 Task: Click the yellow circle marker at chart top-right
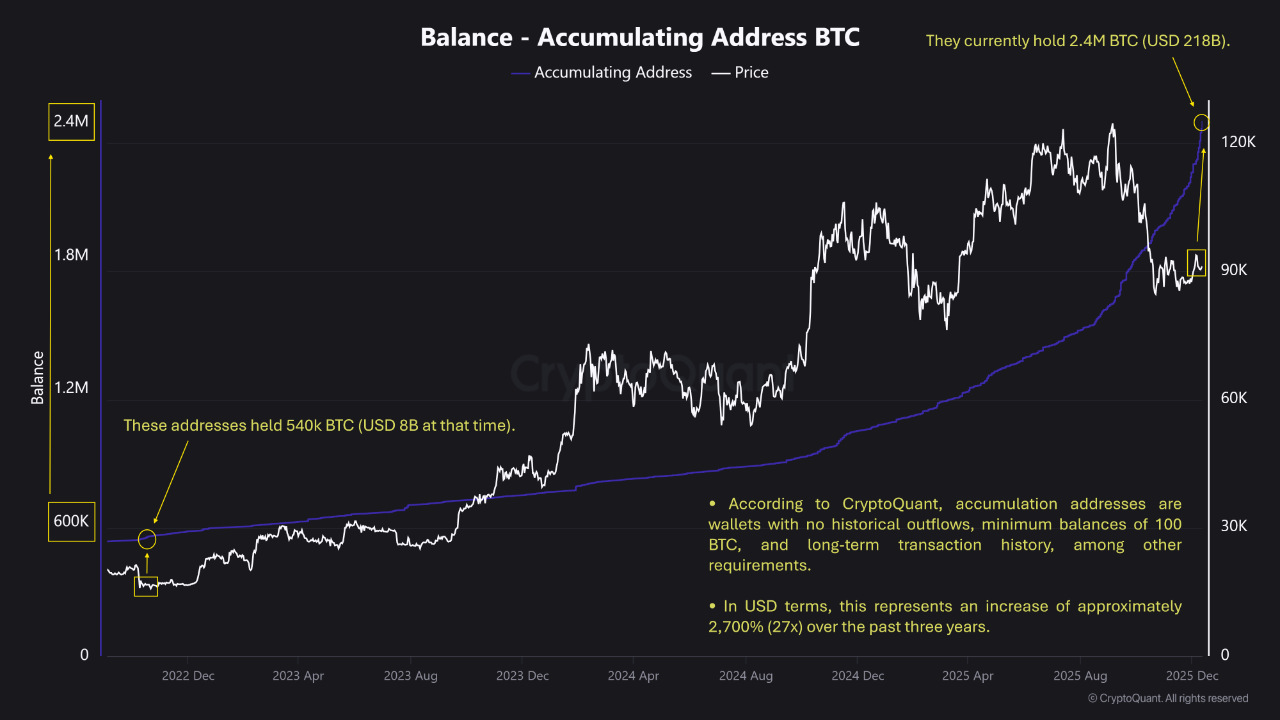coord(1201,122)
